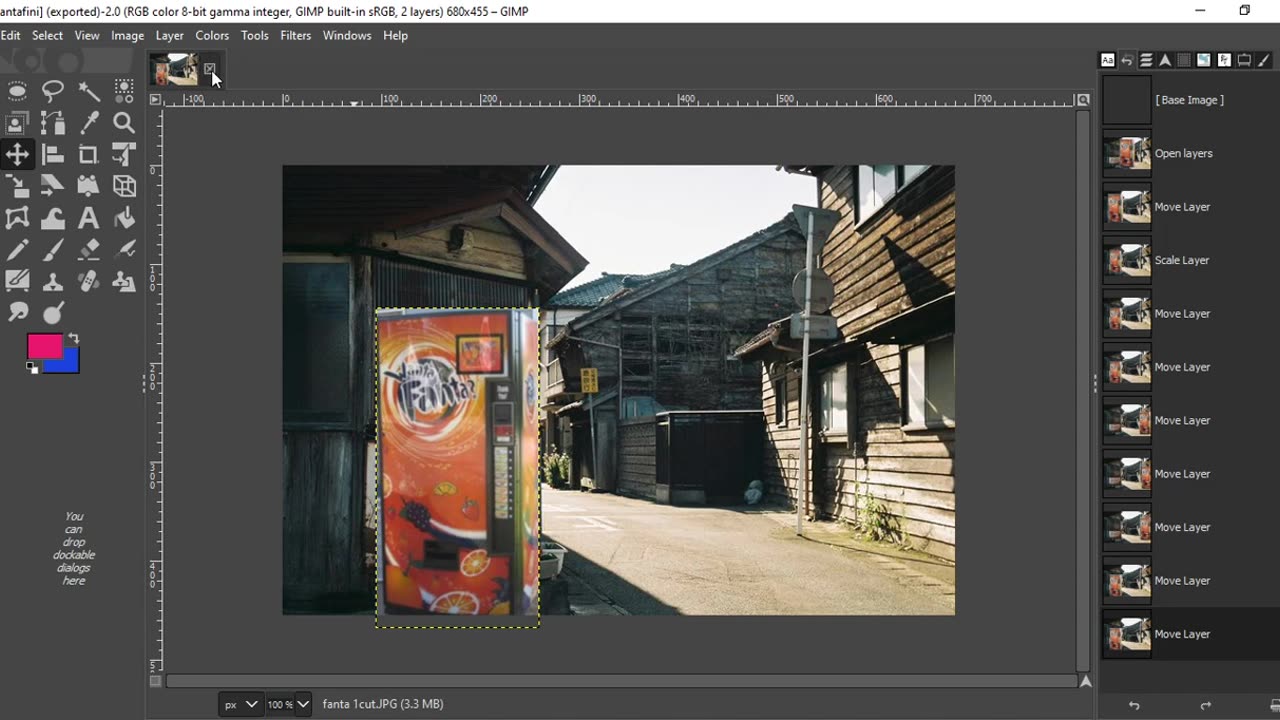This screenshot has width=1280, height=720.
Task: Select the Text tool
Action: [89, 218]
